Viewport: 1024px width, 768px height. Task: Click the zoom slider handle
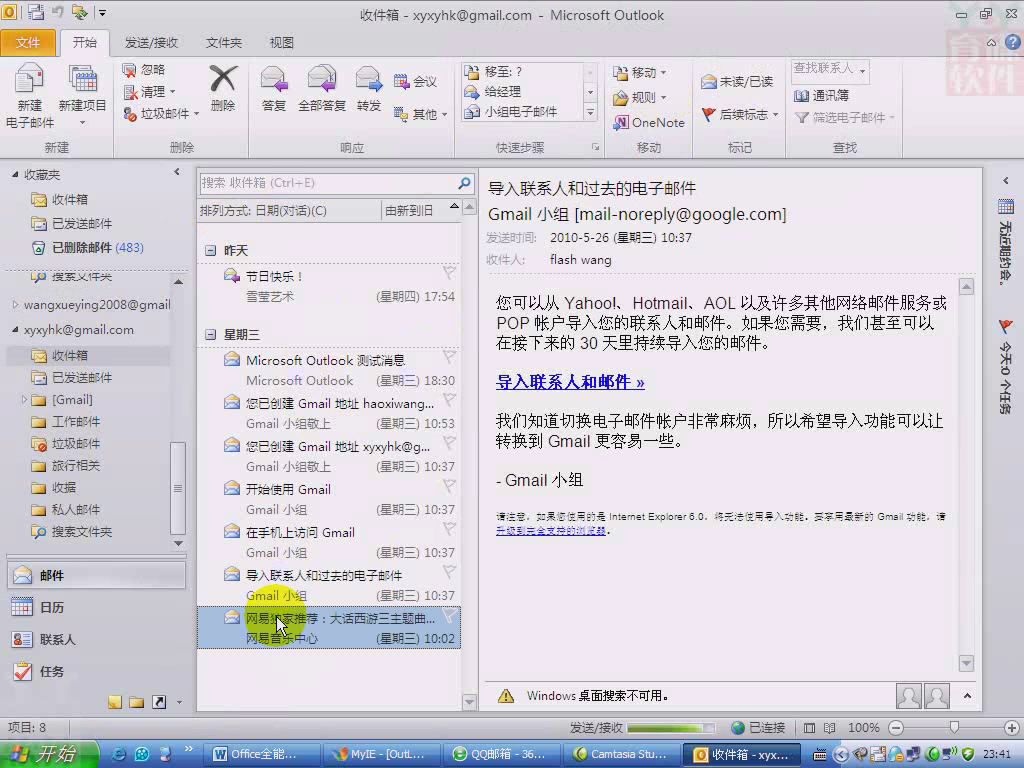pos(954,728)
